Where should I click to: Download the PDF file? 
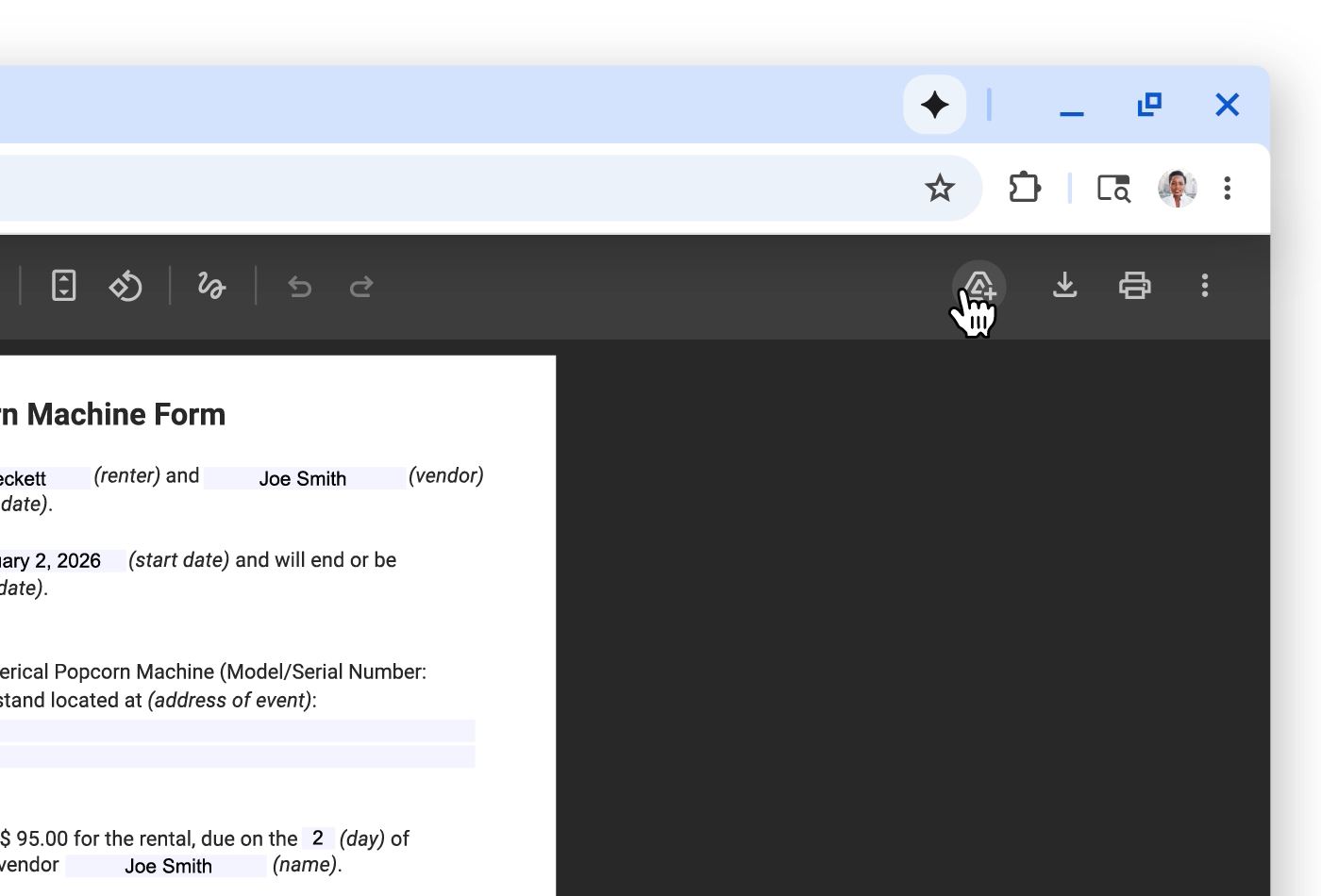point(1064,285)
